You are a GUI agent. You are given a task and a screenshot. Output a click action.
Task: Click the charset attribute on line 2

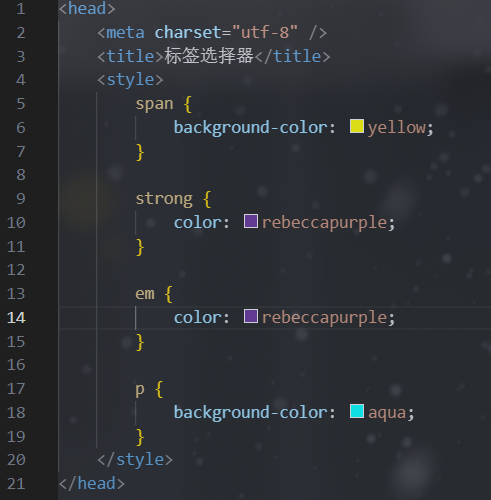pyautogui.click(x=188, y=33)
